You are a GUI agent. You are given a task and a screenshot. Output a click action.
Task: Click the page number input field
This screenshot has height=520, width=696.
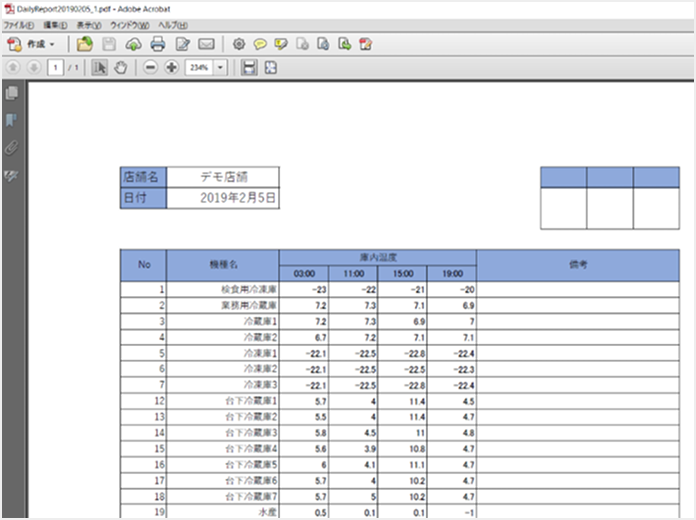click(55, 67)
